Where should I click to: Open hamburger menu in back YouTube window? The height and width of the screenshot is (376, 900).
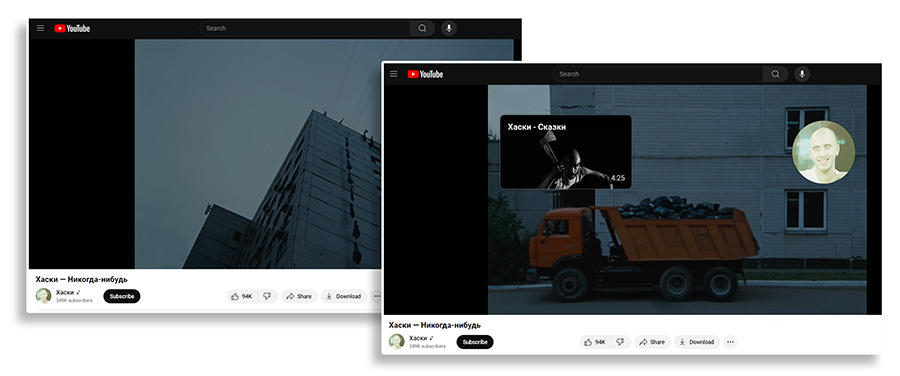(40, 28)
